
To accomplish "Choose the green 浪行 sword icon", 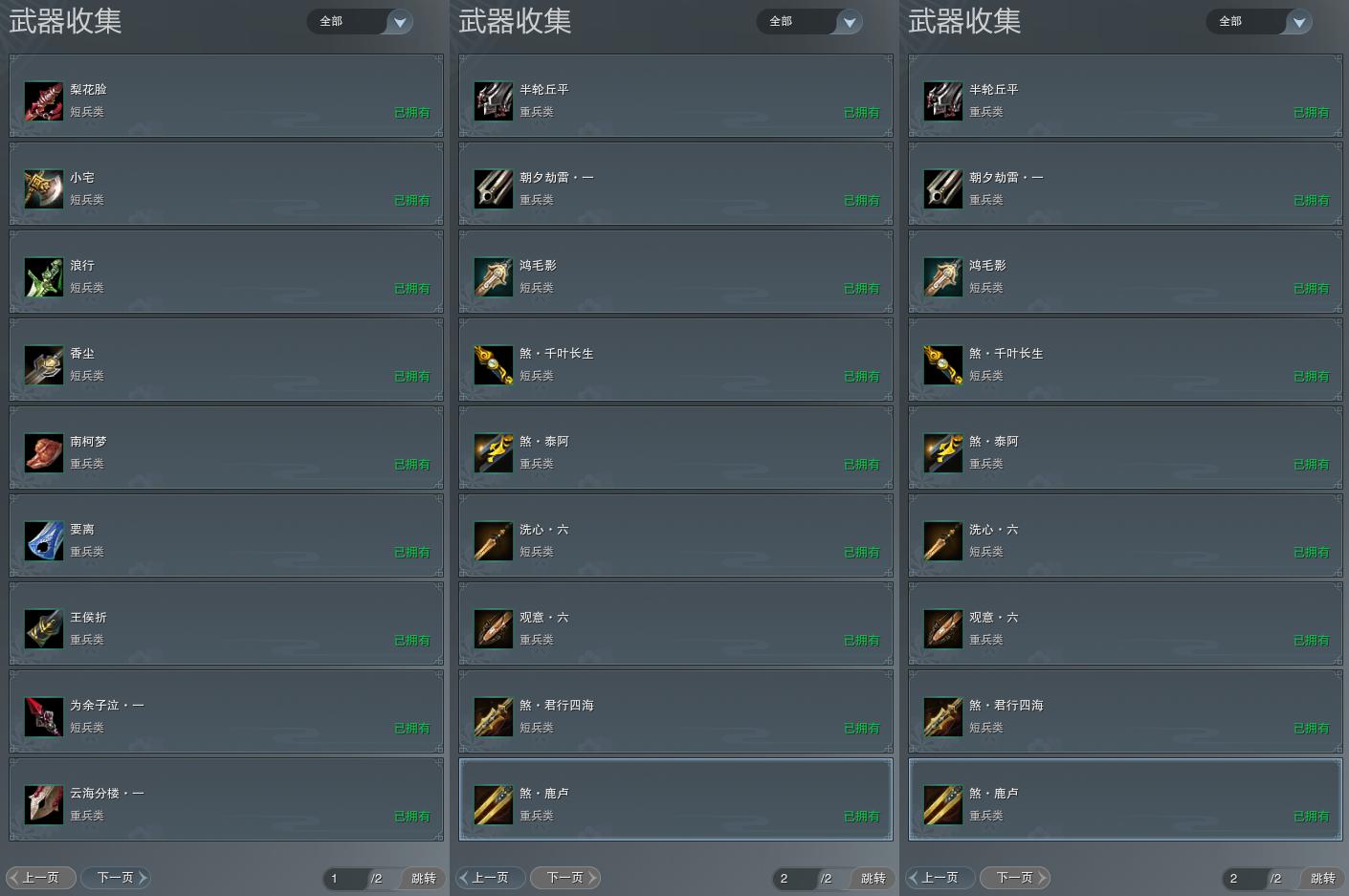I will 43,276.
